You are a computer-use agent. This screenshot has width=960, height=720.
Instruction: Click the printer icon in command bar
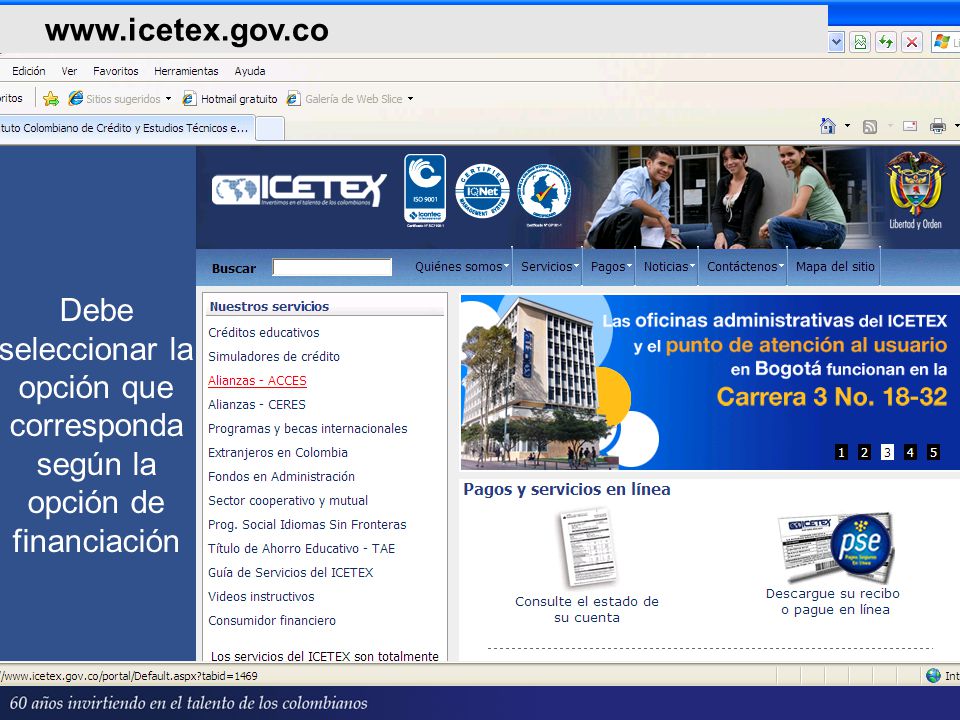938,127
